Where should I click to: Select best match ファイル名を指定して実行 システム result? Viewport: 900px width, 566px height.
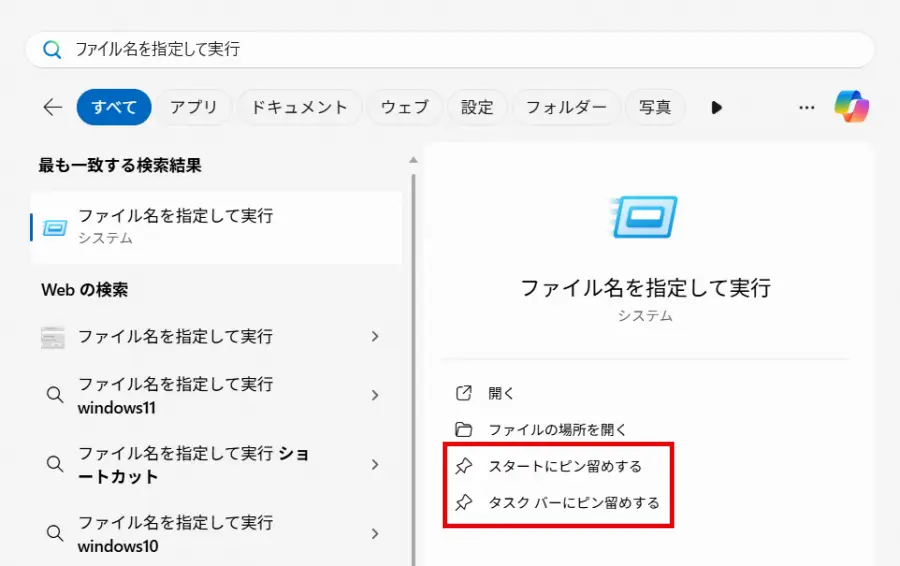[x=216, y=227]
